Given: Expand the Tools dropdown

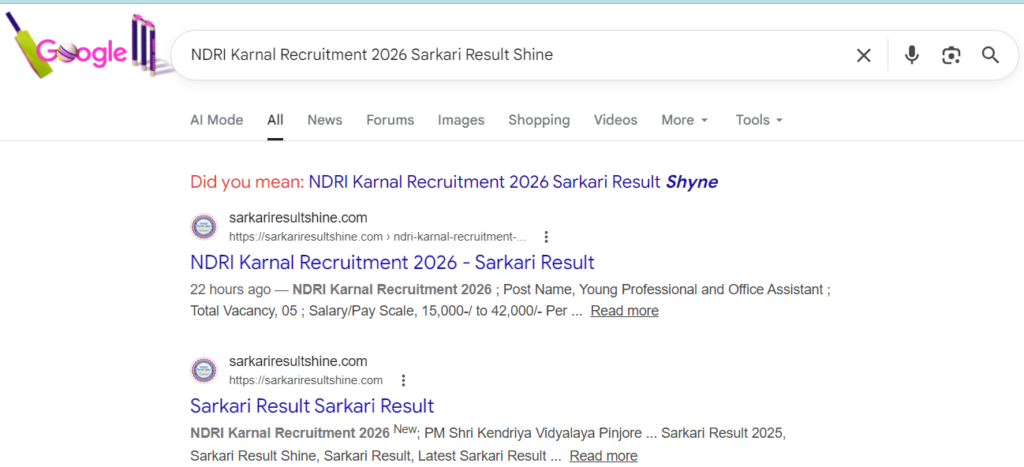Looking at the screenshot, I should pos(759,120).
